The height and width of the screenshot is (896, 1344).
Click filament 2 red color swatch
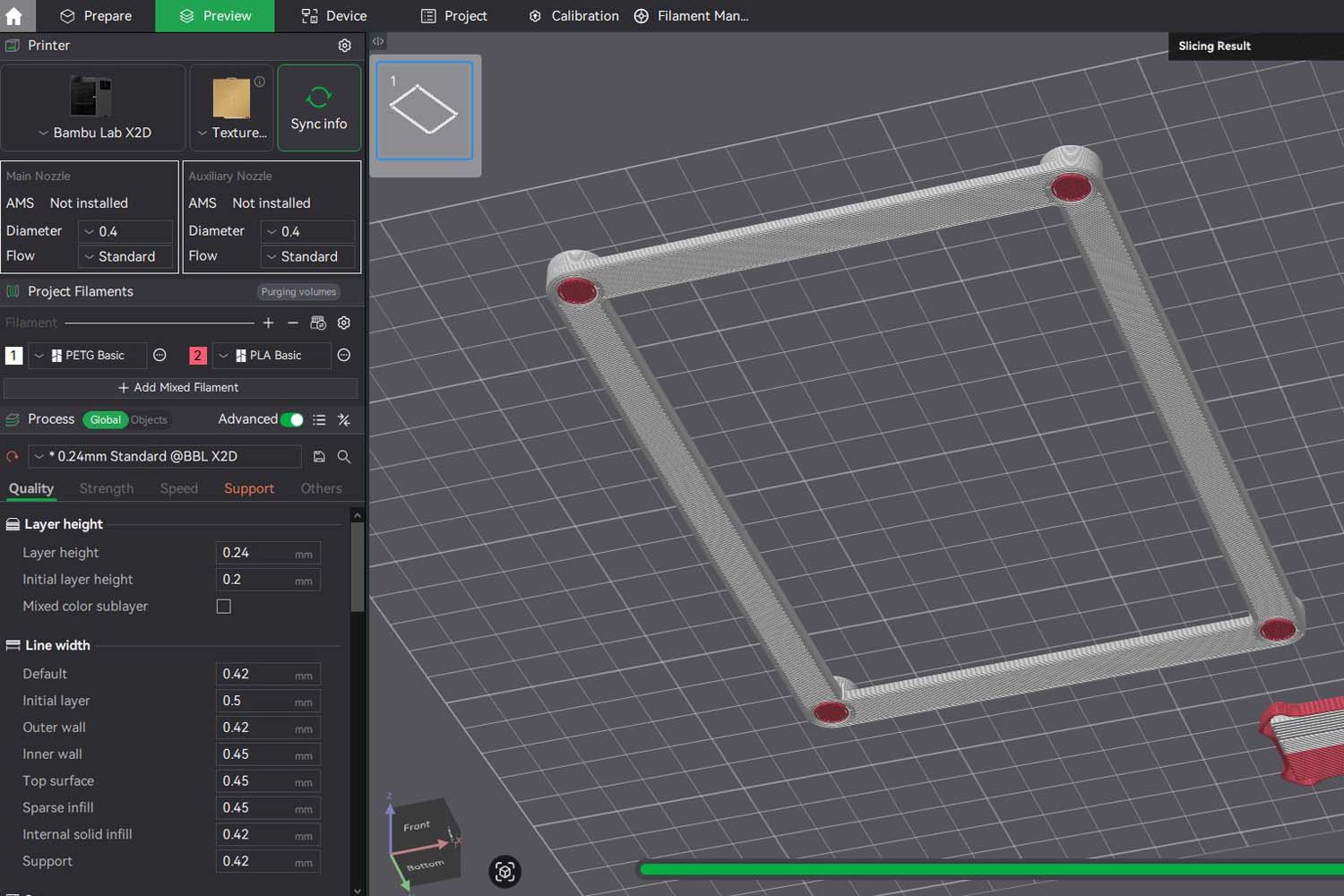click(198, 356)
